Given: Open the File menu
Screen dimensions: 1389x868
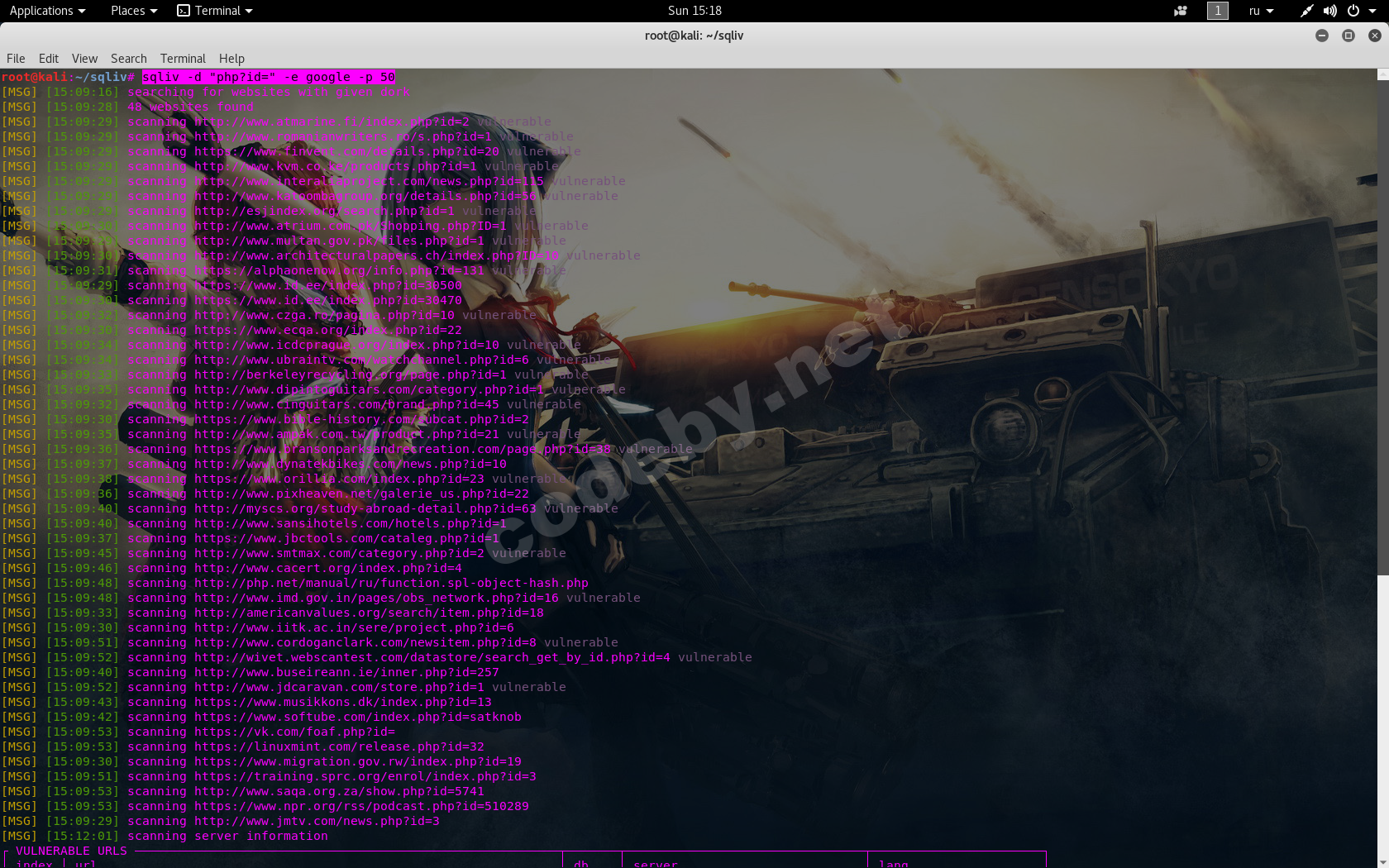Looking at the screenshot, I should tap(16, 59).
